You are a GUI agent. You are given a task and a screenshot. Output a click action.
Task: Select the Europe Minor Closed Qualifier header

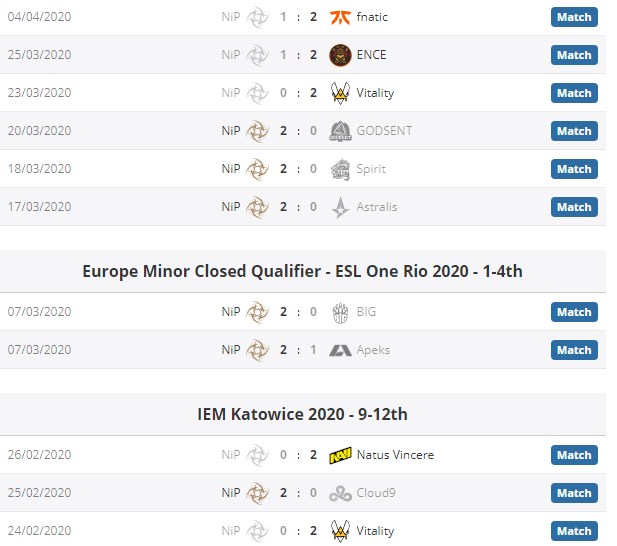(302, 271)
